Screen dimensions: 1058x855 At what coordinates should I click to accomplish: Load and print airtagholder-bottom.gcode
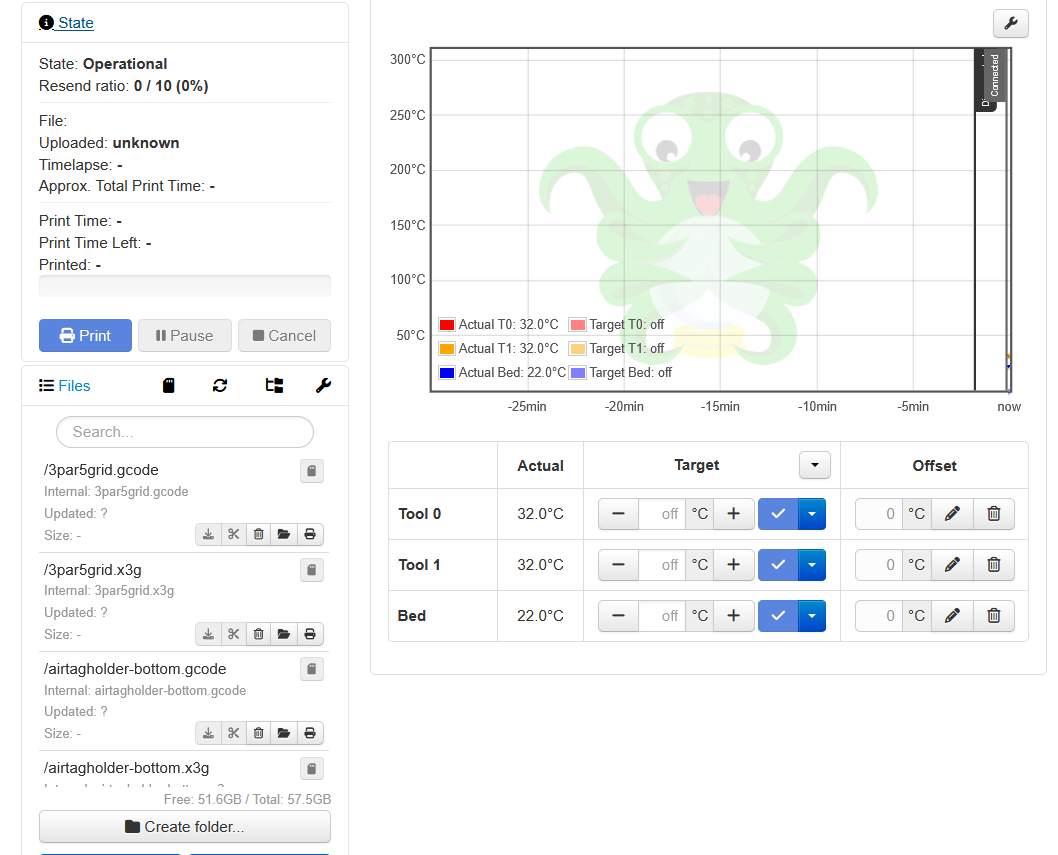310,733
